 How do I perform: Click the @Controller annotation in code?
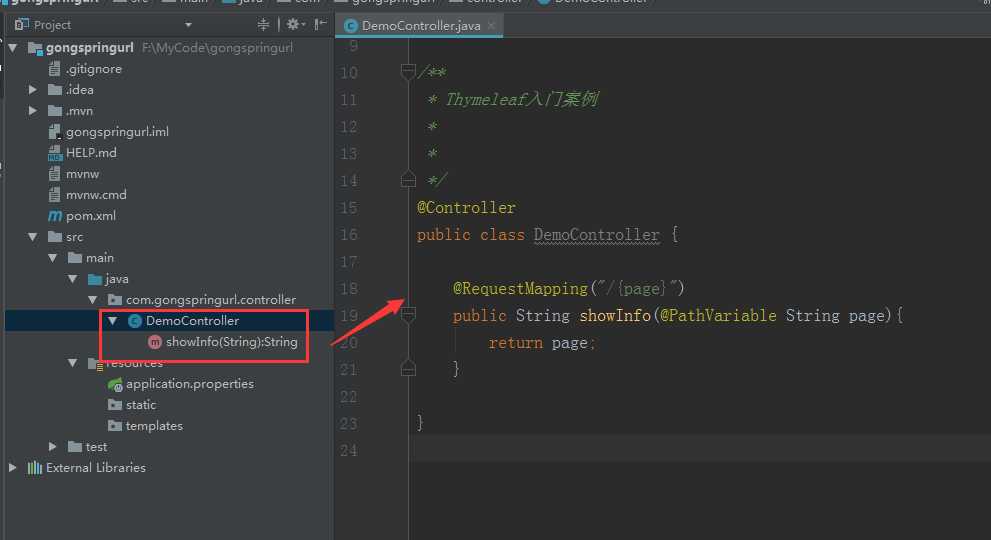click(466, 208)
